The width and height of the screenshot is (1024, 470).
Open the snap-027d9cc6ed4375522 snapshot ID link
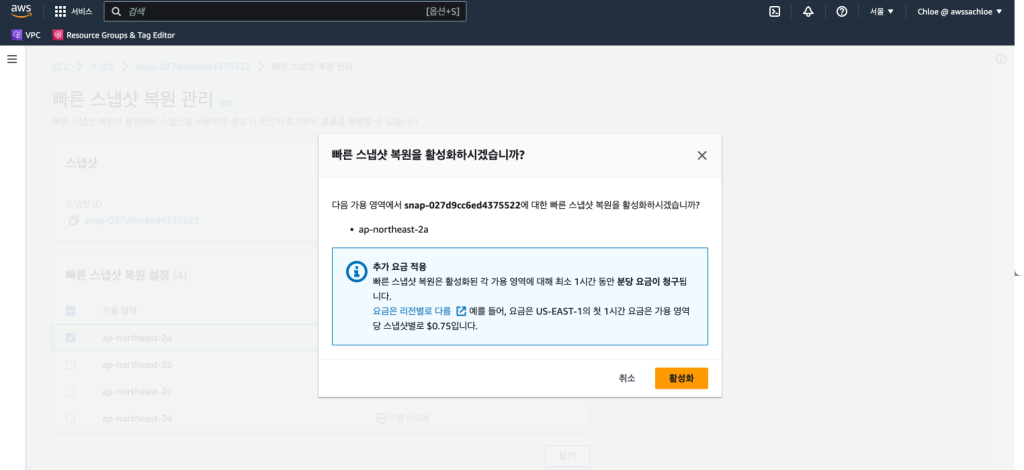(x=142, y=221)
